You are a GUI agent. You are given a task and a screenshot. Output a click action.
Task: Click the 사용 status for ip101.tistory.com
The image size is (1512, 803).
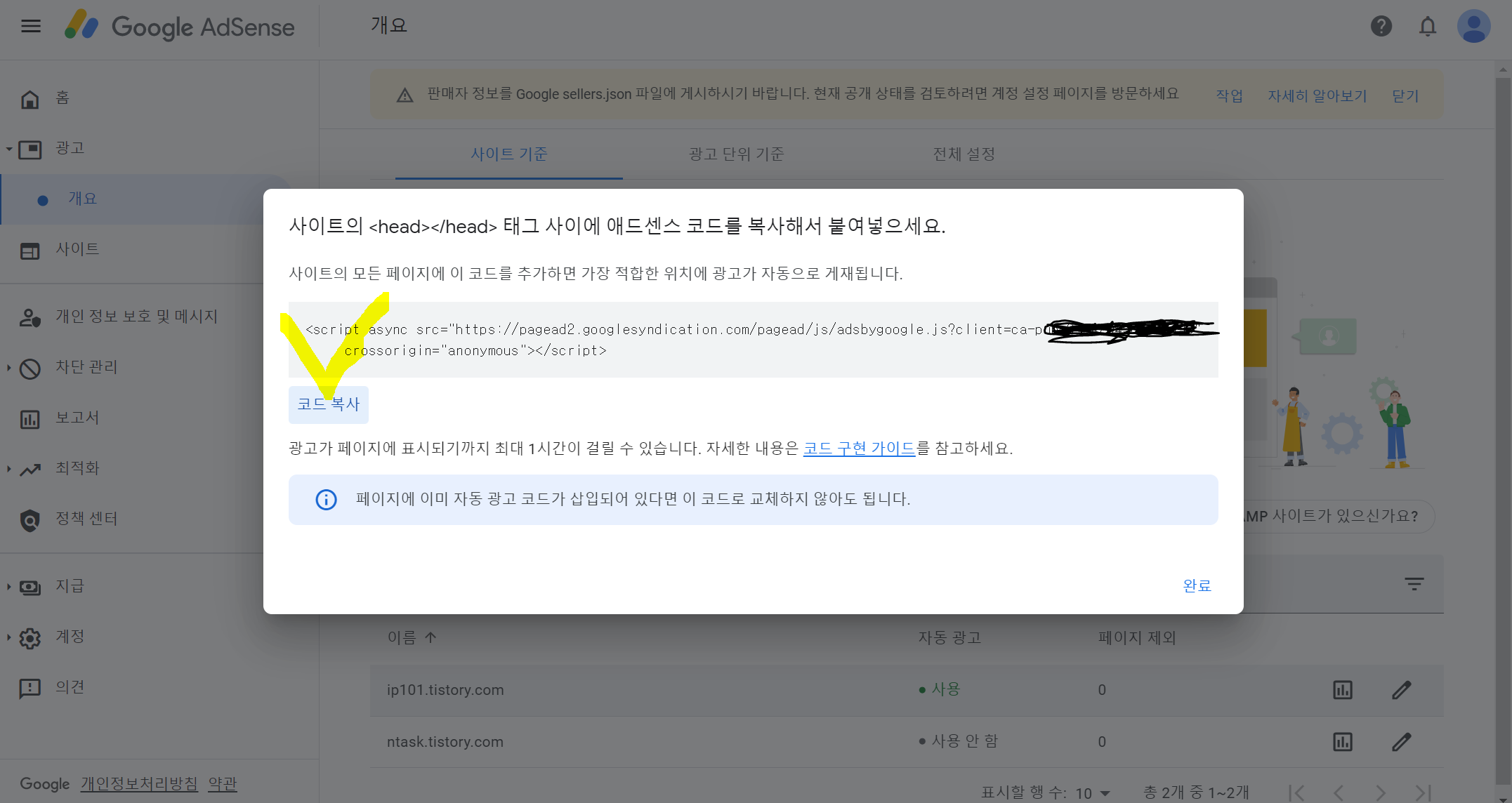pyautogui.click(x=939, y=689)
